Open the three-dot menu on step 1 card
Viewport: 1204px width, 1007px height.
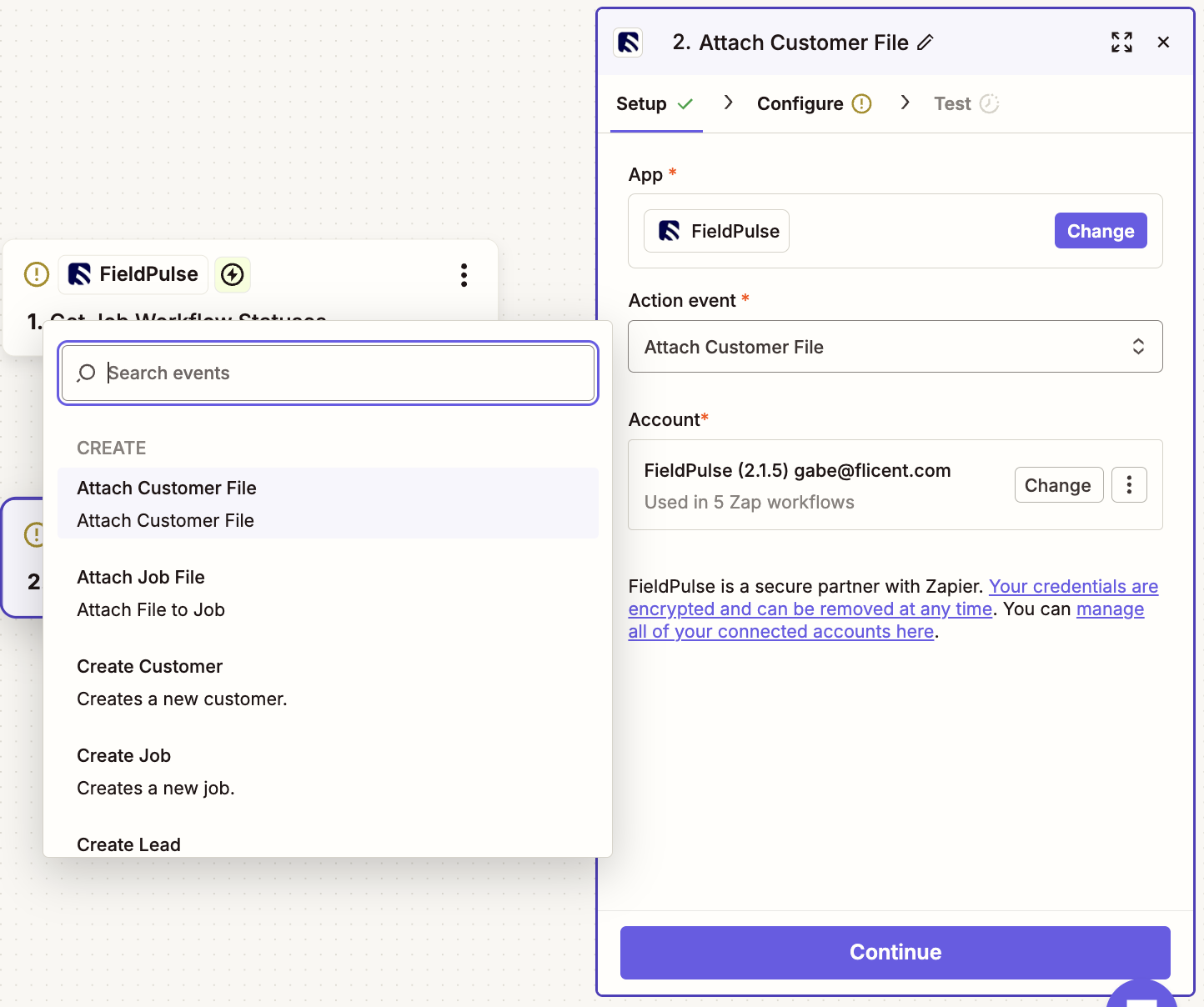[x=464, y=275]
